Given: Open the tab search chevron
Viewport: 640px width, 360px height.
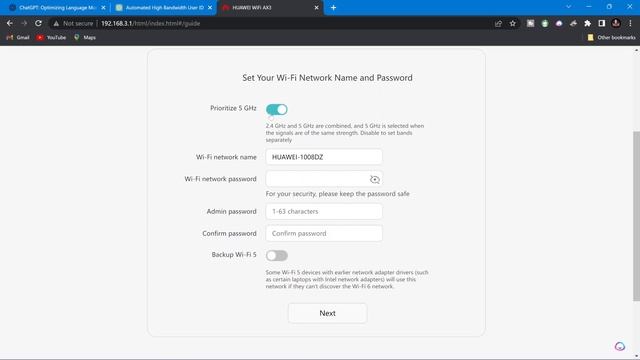Looking at the screenshot, I should tap(568, 7).
